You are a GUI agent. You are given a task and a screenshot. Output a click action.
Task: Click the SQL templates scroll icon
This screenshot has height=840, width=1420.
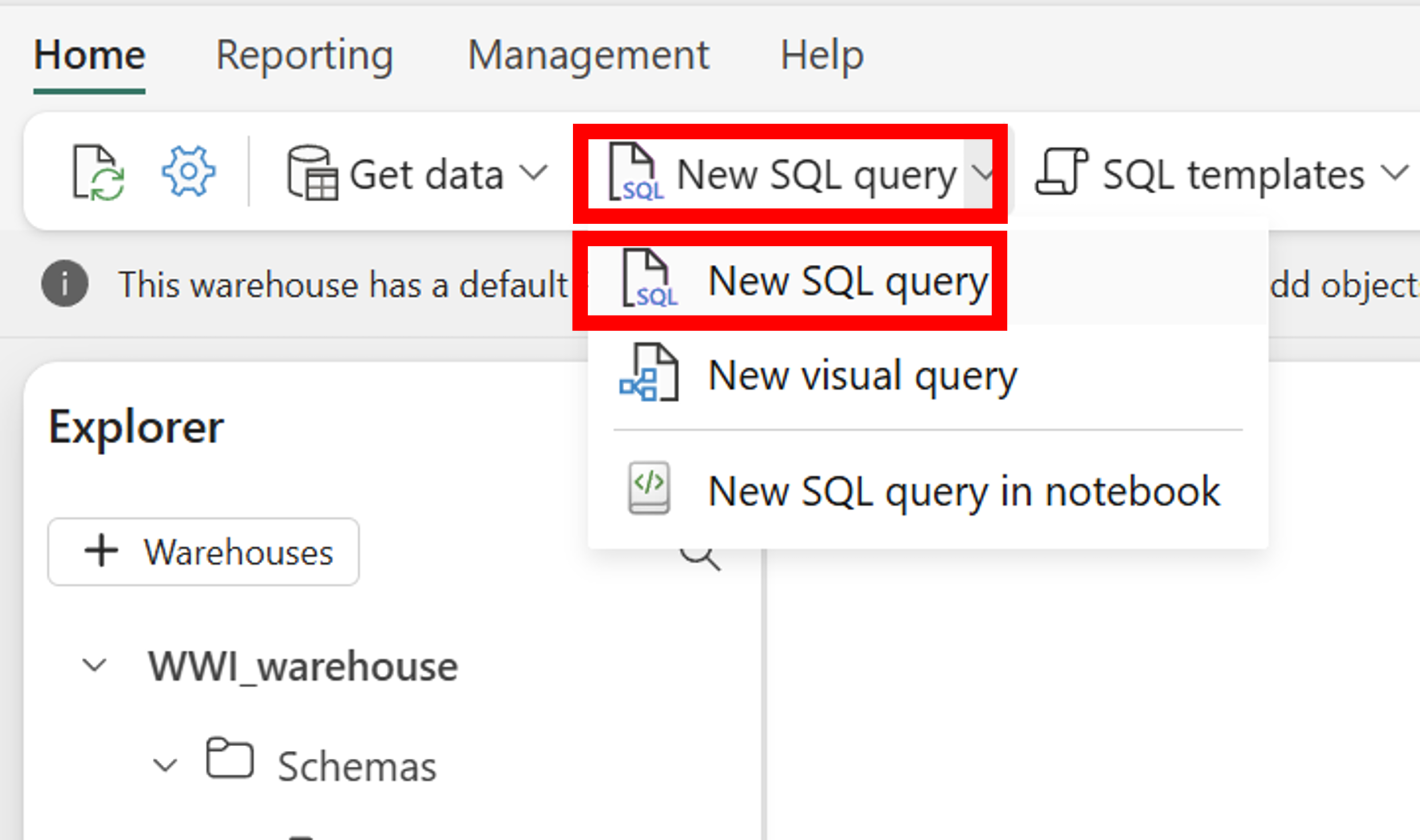tap(1062, 171)
